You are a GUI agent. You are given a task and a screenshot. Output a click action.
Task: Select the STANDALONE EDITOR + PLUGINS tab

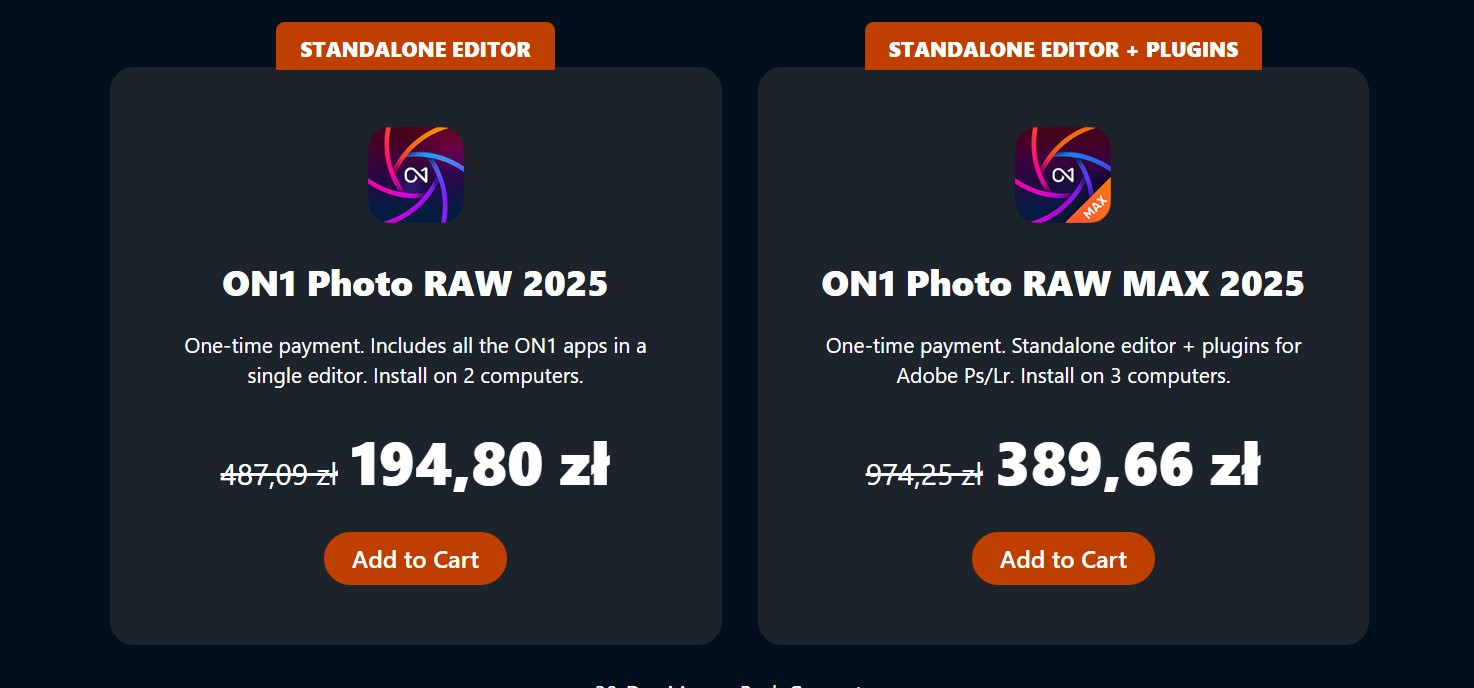(1063, 49)
